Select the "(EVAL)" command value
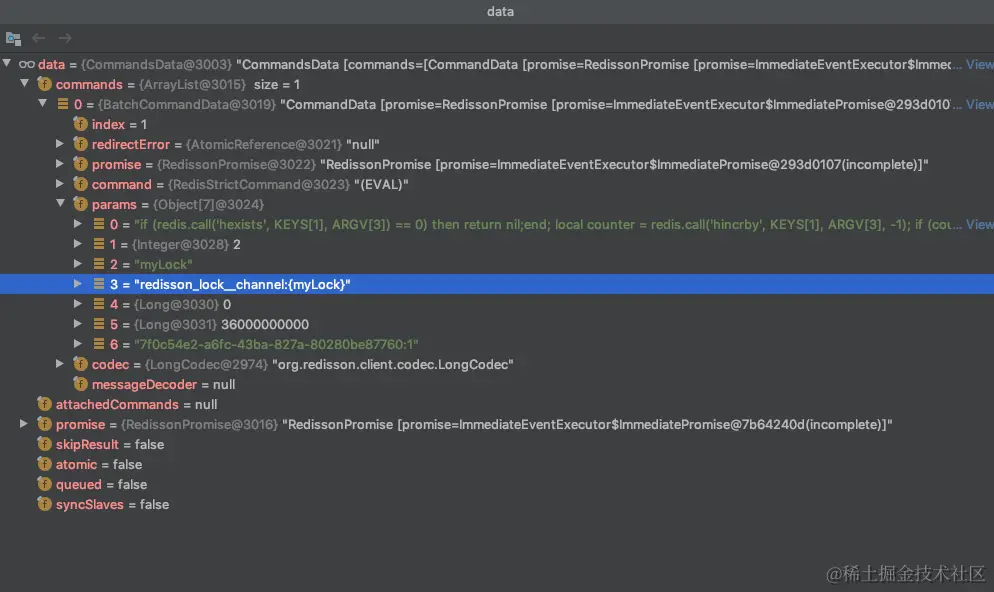This screenshot has width=994, height=592. [381, 184]
